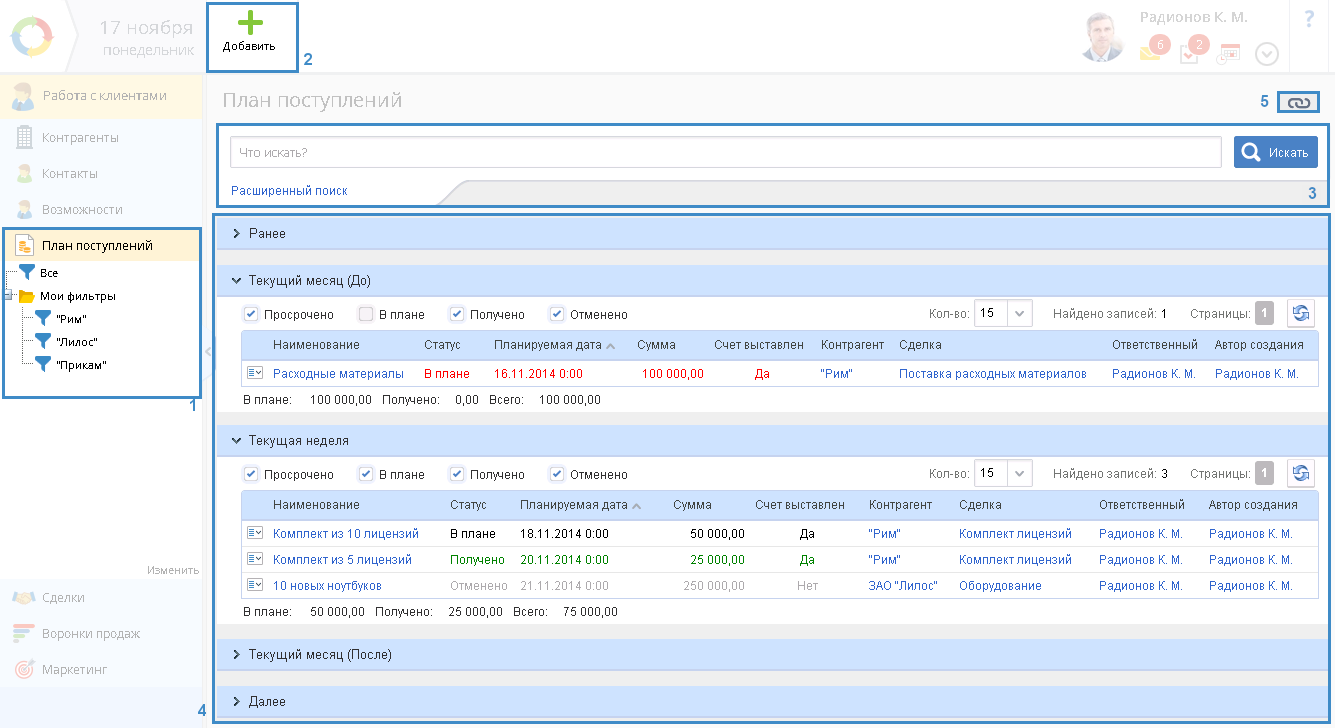1335x728 pixels.
Task: Open Контрагенты in the sidebar menu
Action: (x=80, y=138)
